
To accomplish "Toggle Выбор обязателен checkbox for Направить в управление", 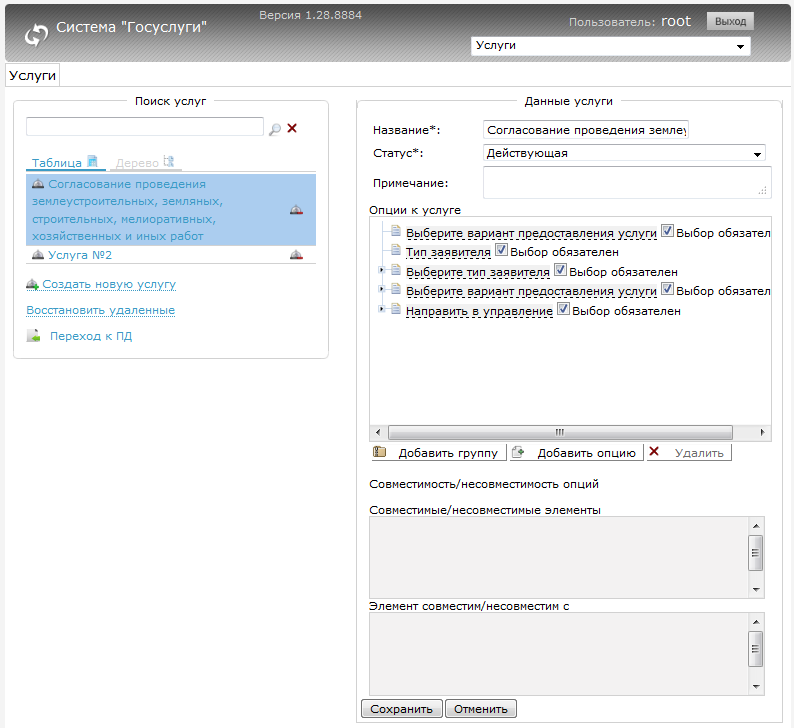I will click(x=563, y=309).
